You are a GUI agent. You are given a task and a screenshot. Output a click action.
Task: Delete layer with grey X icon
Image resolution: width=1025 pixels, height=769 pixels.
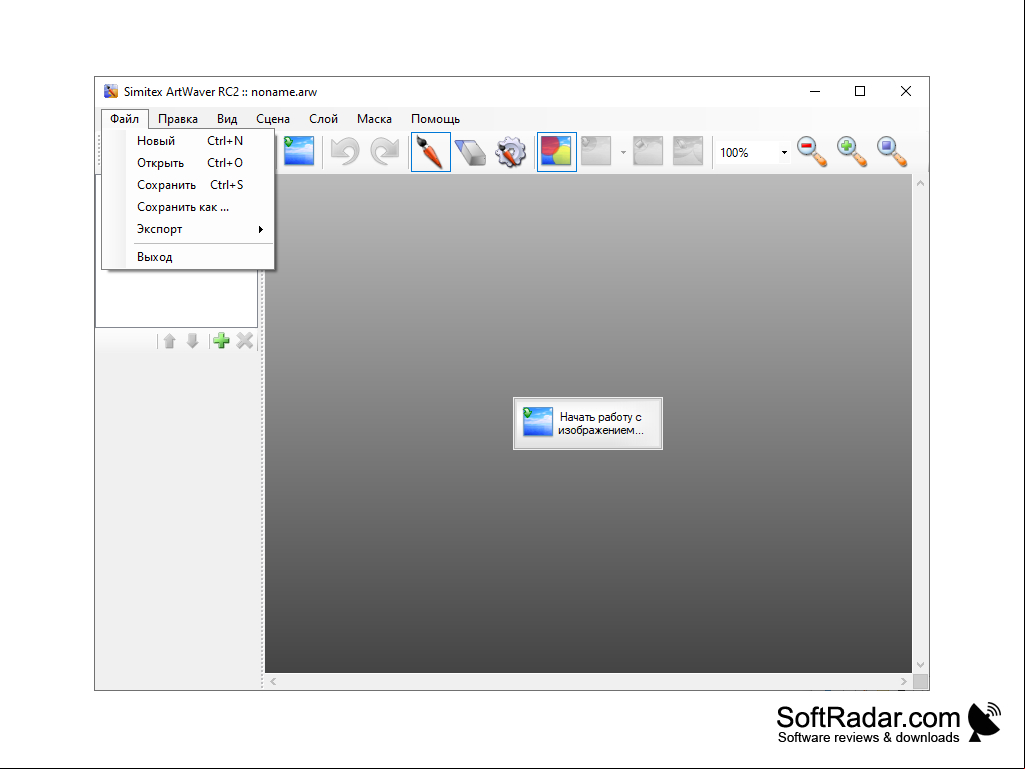(x=244, y=341)
